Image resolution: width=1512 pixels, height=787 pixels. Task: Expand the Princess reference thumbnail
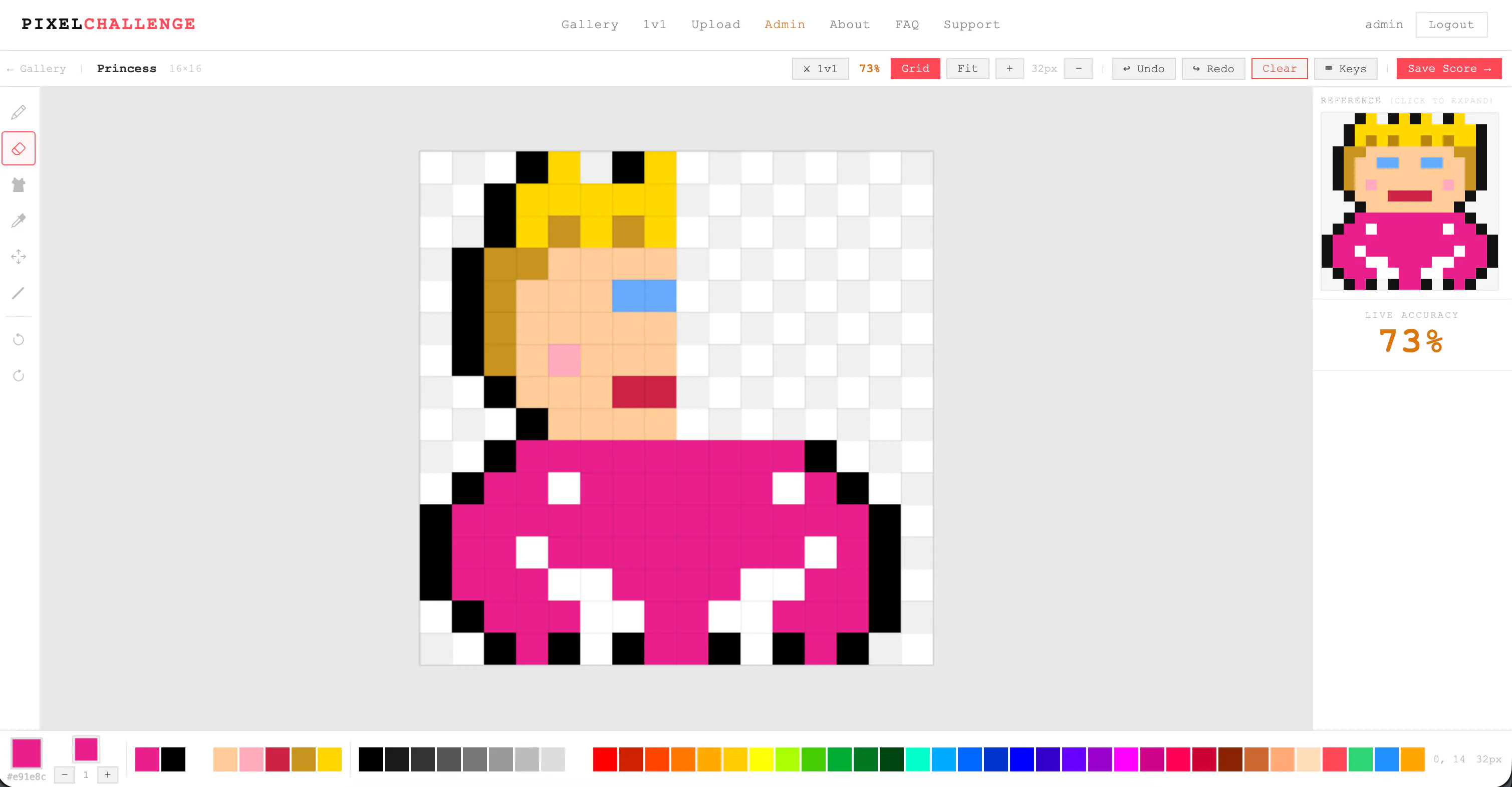point(1409,202)
